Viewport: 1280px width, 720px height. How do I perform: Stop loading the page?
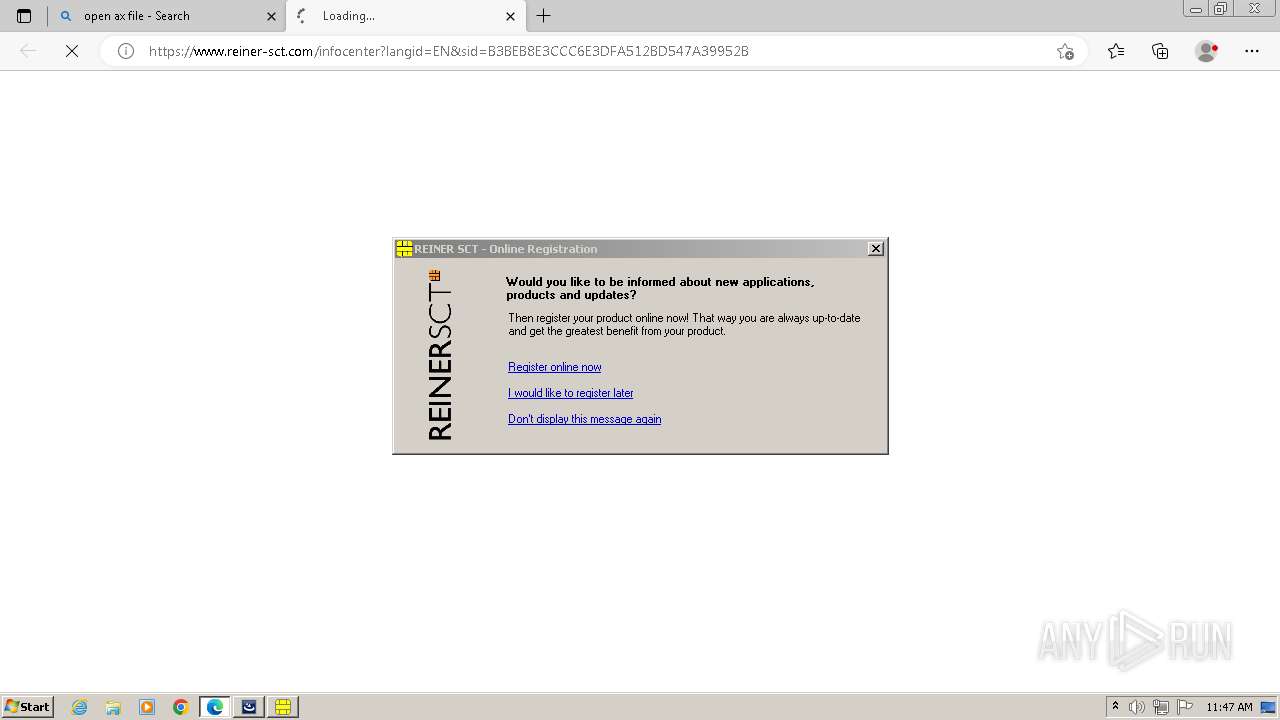pos(72,51)
